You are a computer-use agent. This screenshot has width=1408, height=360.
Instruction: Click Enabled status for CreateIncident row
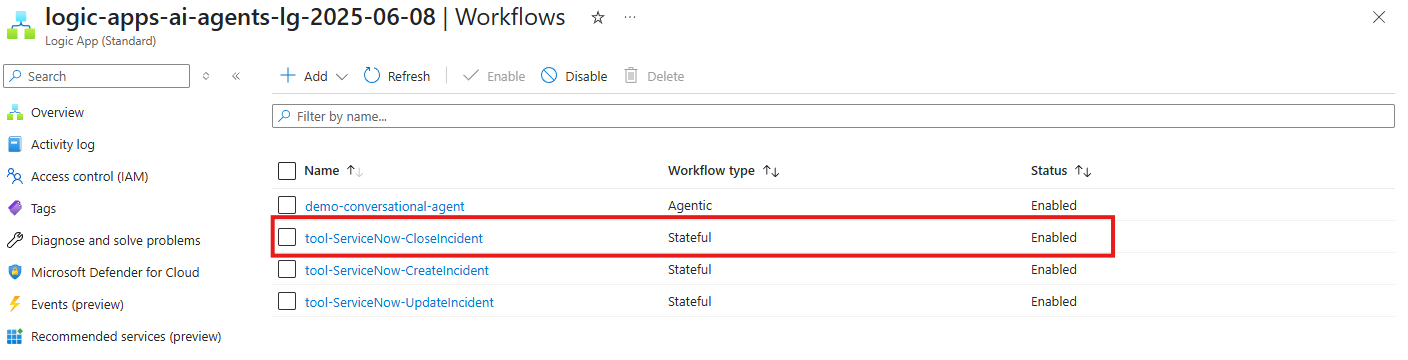(1054, 269)
